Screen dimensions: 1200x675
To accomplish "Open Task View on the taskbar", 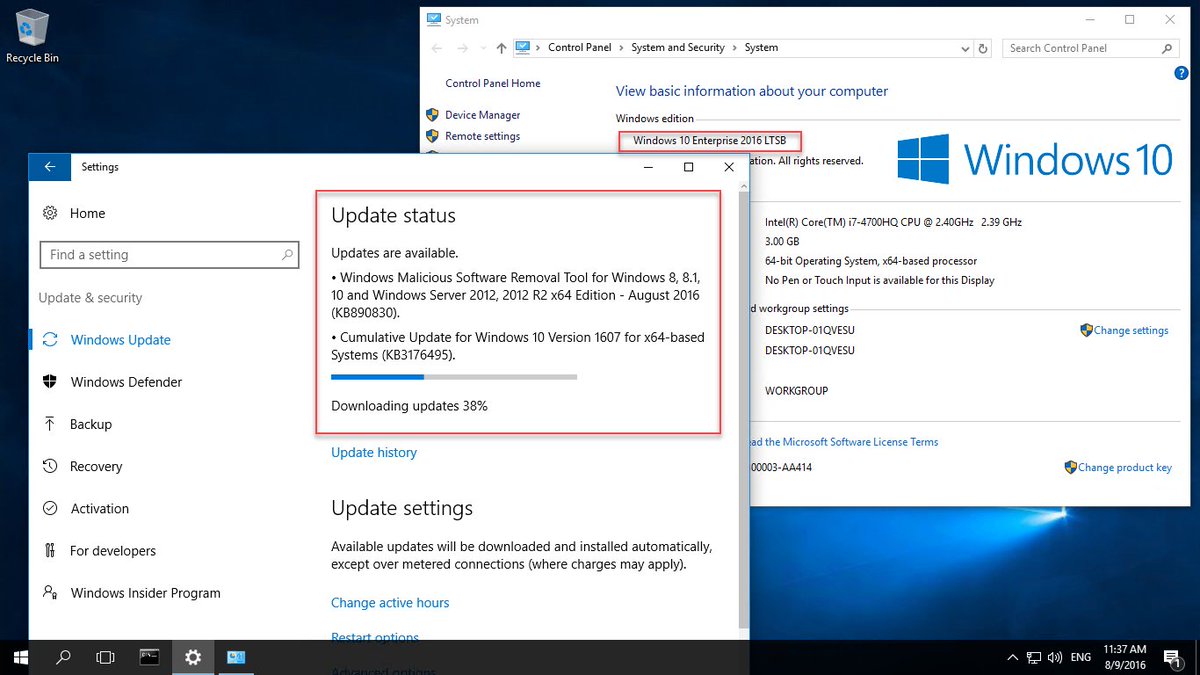I will click(x=105, y=657).
